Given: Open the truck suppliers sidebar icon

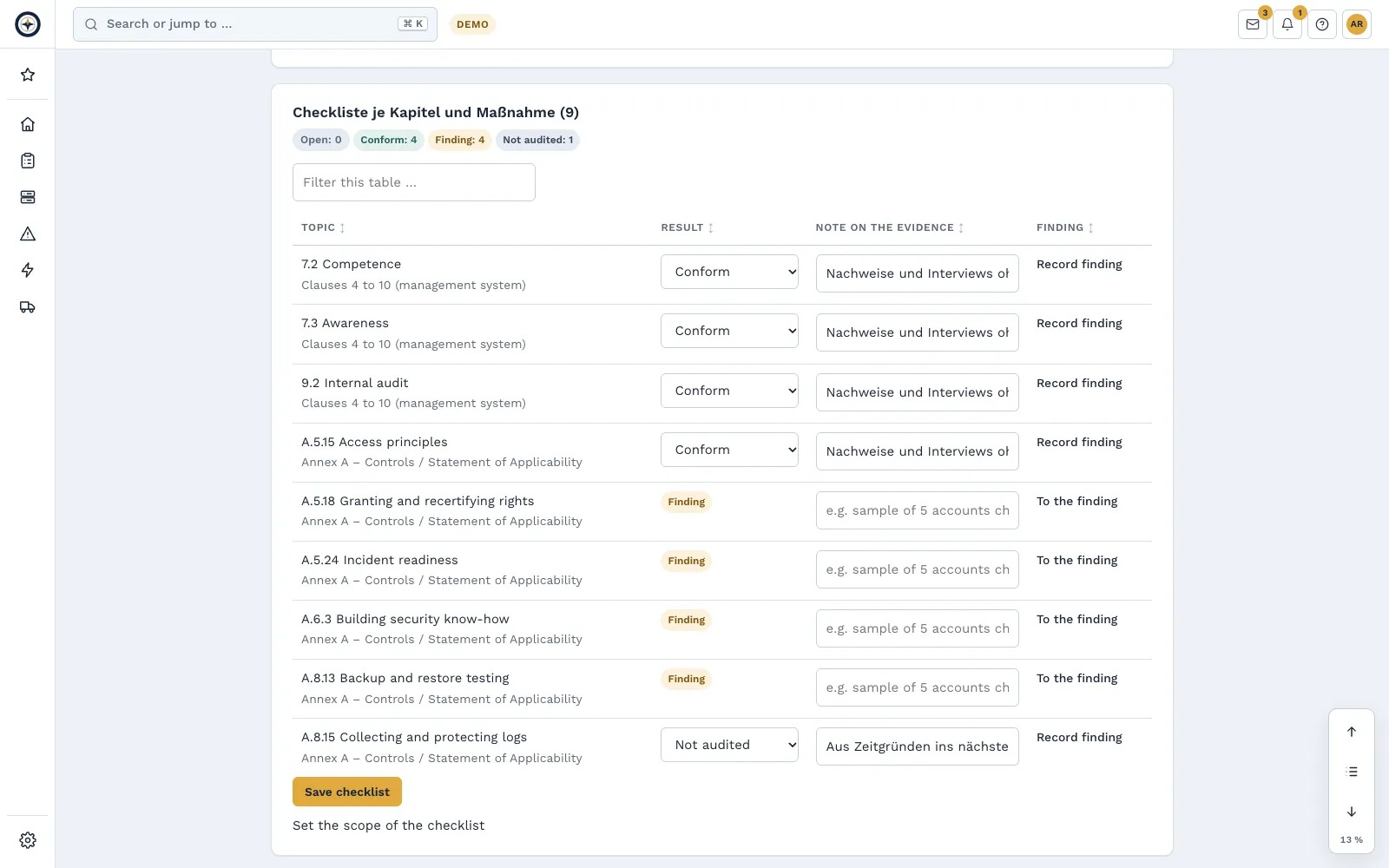Looking at the screenshot, I should [x=28, y=306].
